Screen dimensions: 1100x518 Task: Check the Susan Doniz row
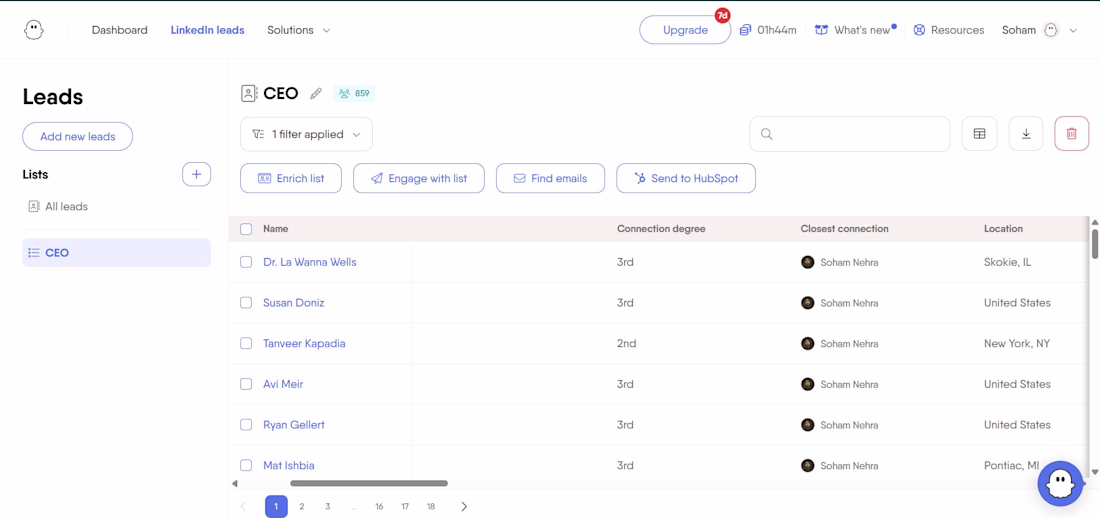pyautogui.click(x=246, y=303)
